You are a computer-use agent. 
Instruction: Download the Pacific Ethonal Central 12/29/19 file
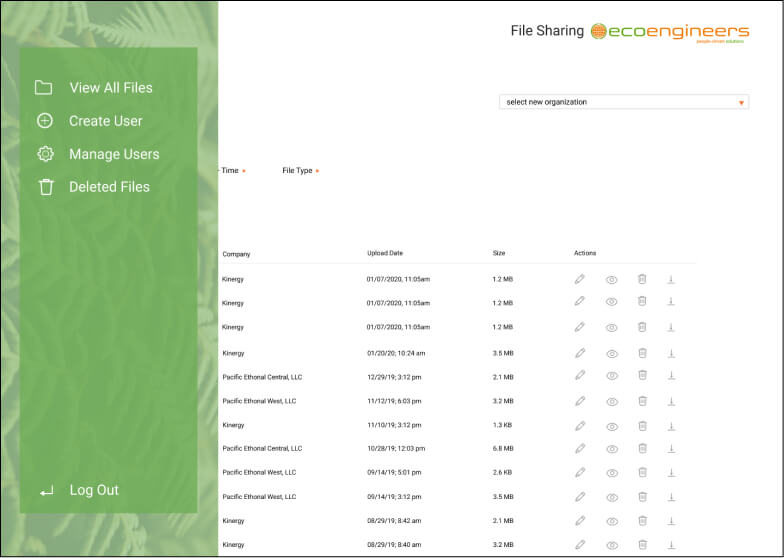click(672, 375)
